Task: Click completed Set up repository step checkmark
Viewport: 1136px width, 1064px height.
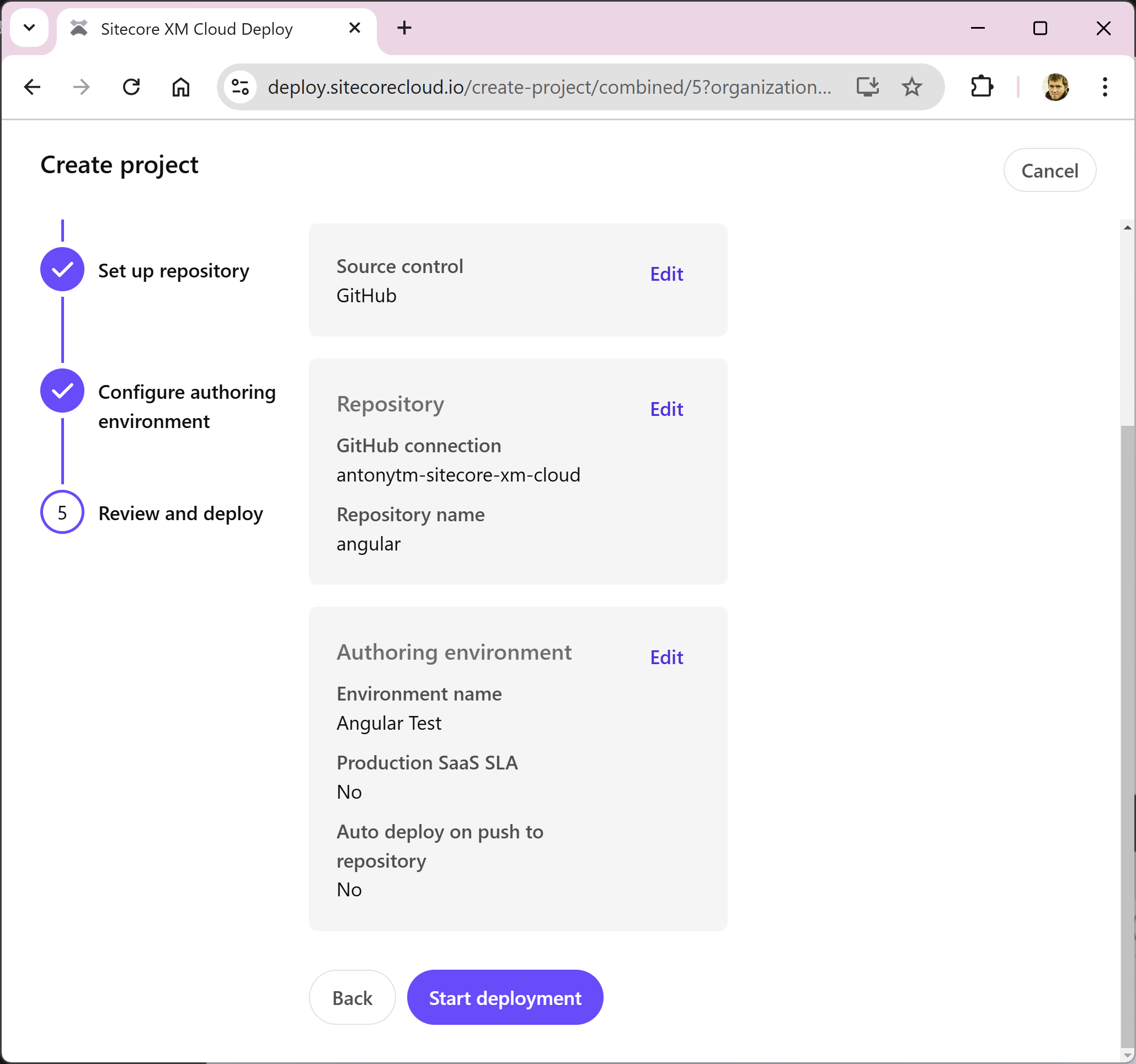Action: pyautogui.click(x=62, y=270)
